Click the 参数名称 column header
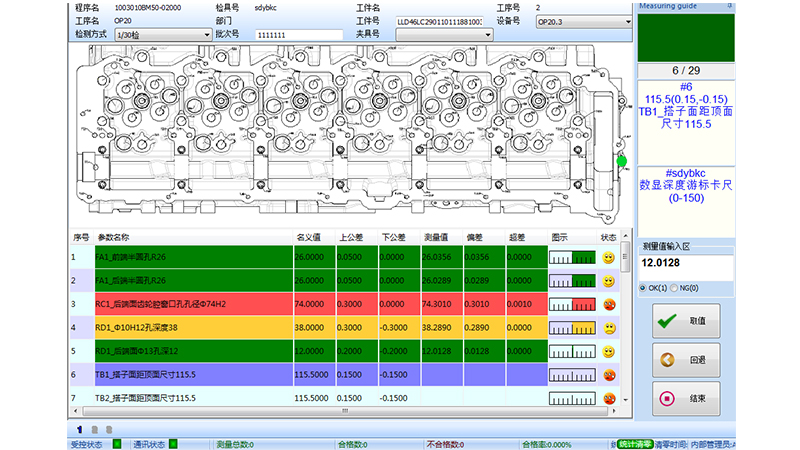Image resolution: width=800 pixels, height=450 pixels. click(113, 237)
